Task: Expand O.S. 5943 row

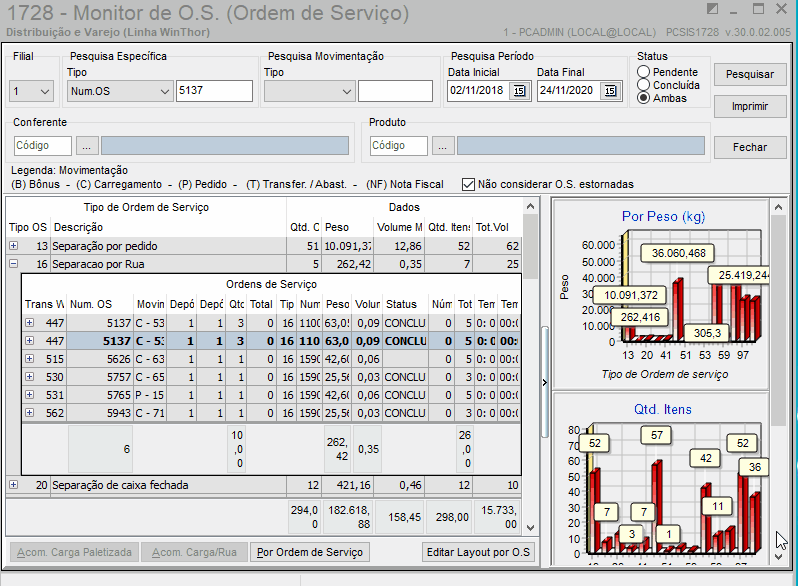Action: click(30, 412)
